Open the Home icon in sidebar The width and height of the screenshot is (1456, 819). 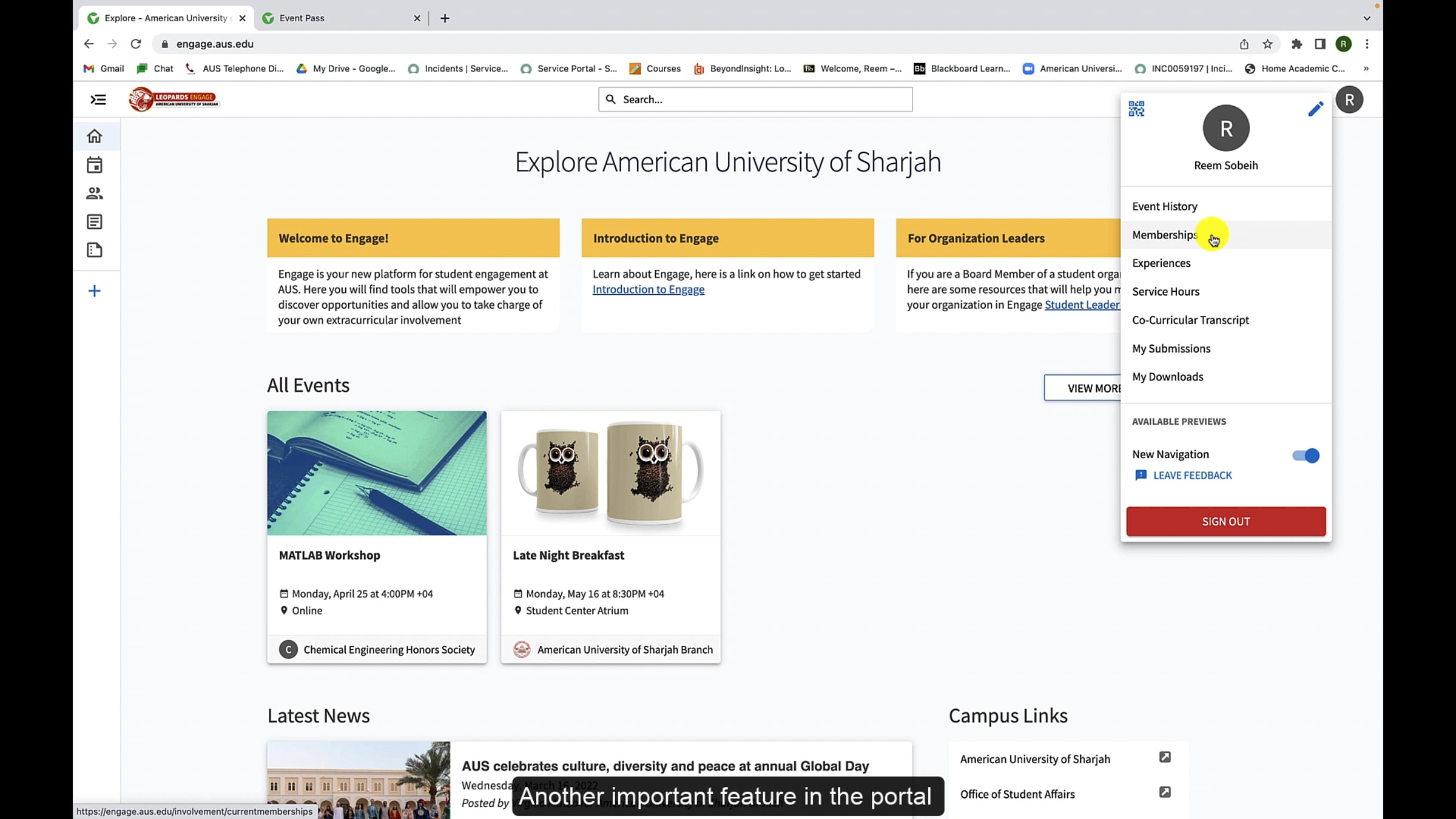click(95, 136)
